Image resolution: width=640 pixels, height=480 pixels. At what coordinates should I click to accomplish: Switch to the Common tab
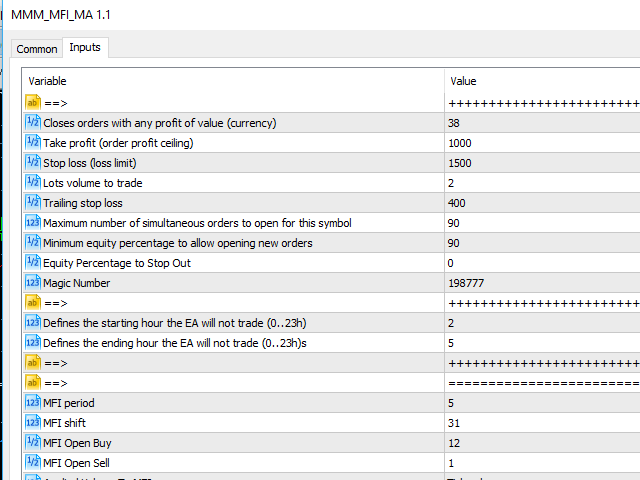37,49
